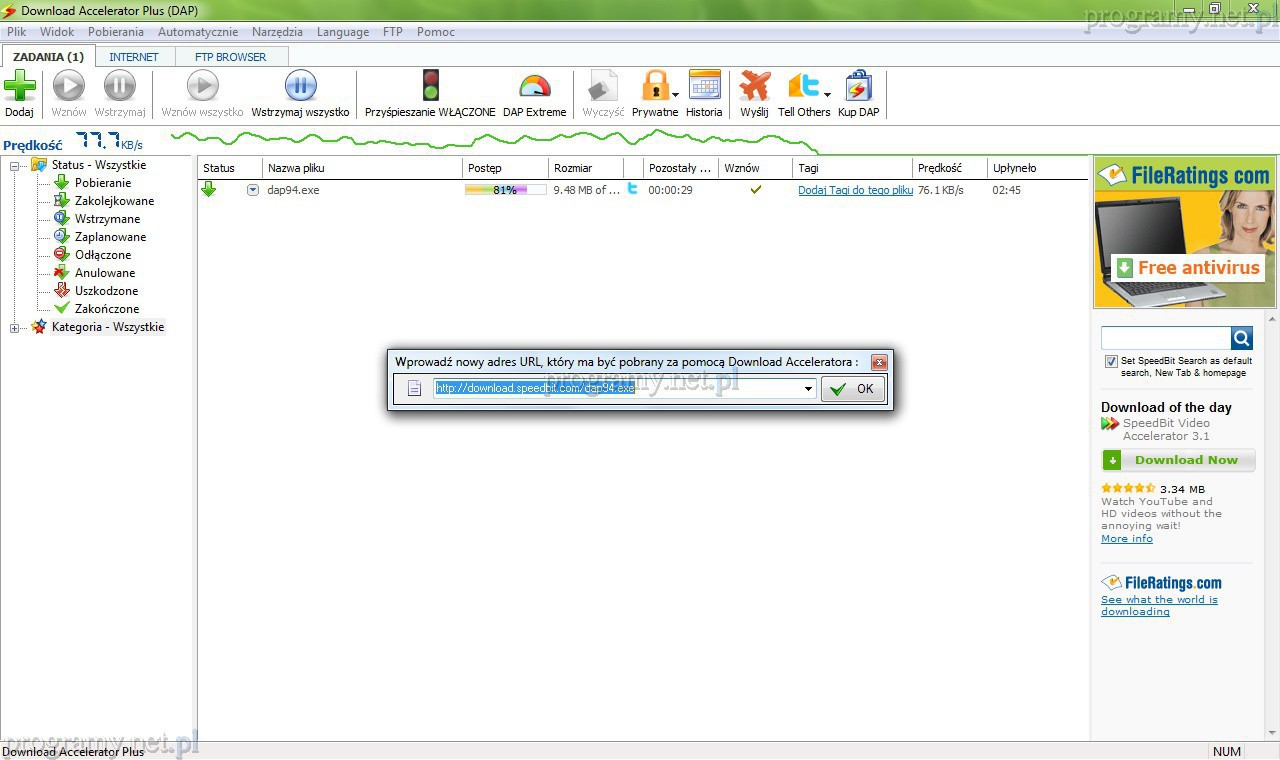
Task: Click the dap94.exe download progress bar
Action: (505, 190)
